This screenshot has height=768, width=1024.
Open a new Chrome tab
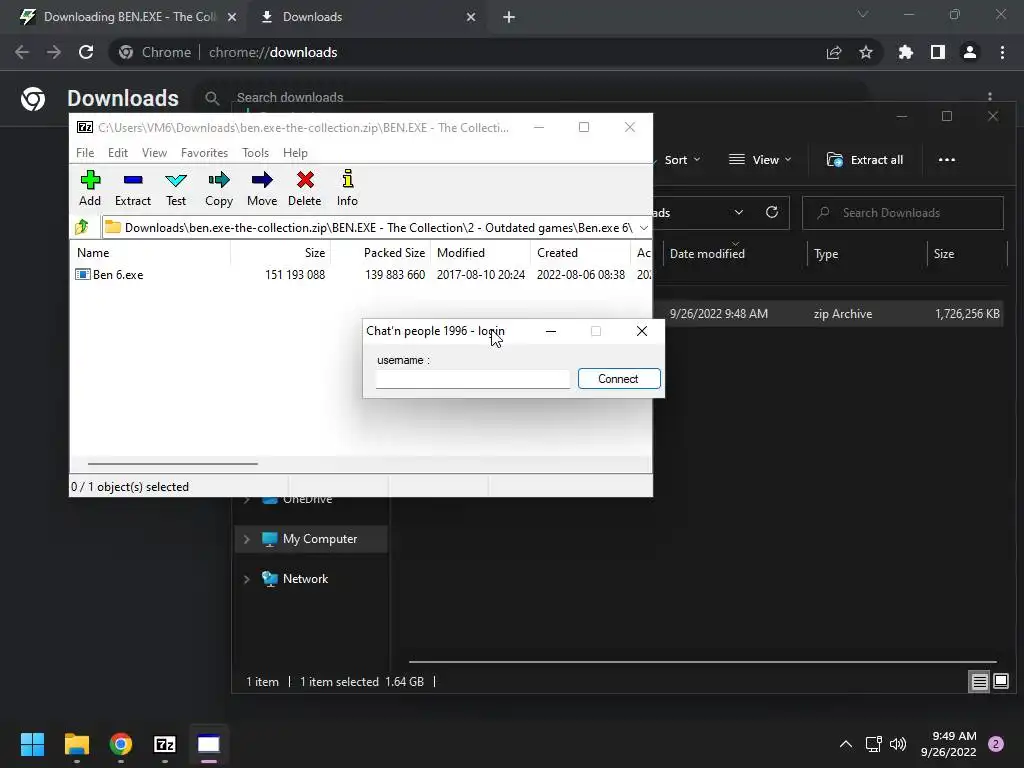509,17
